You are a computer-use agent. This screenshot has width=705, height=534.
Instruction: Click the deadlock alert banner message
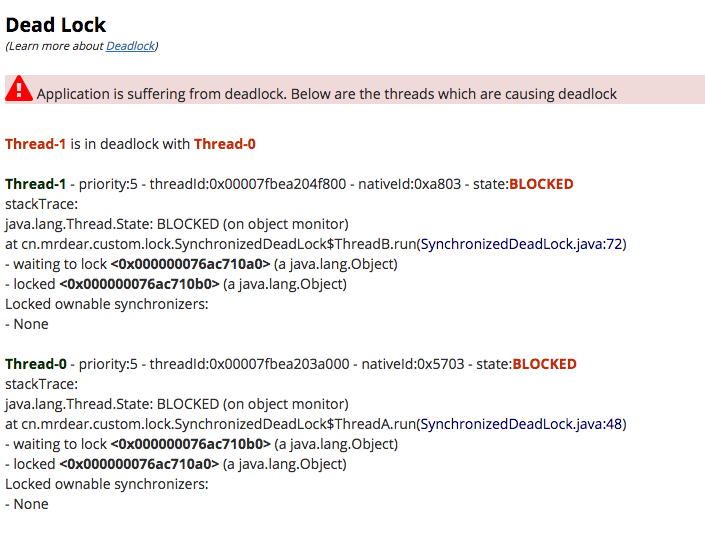(x=327, y=94)
